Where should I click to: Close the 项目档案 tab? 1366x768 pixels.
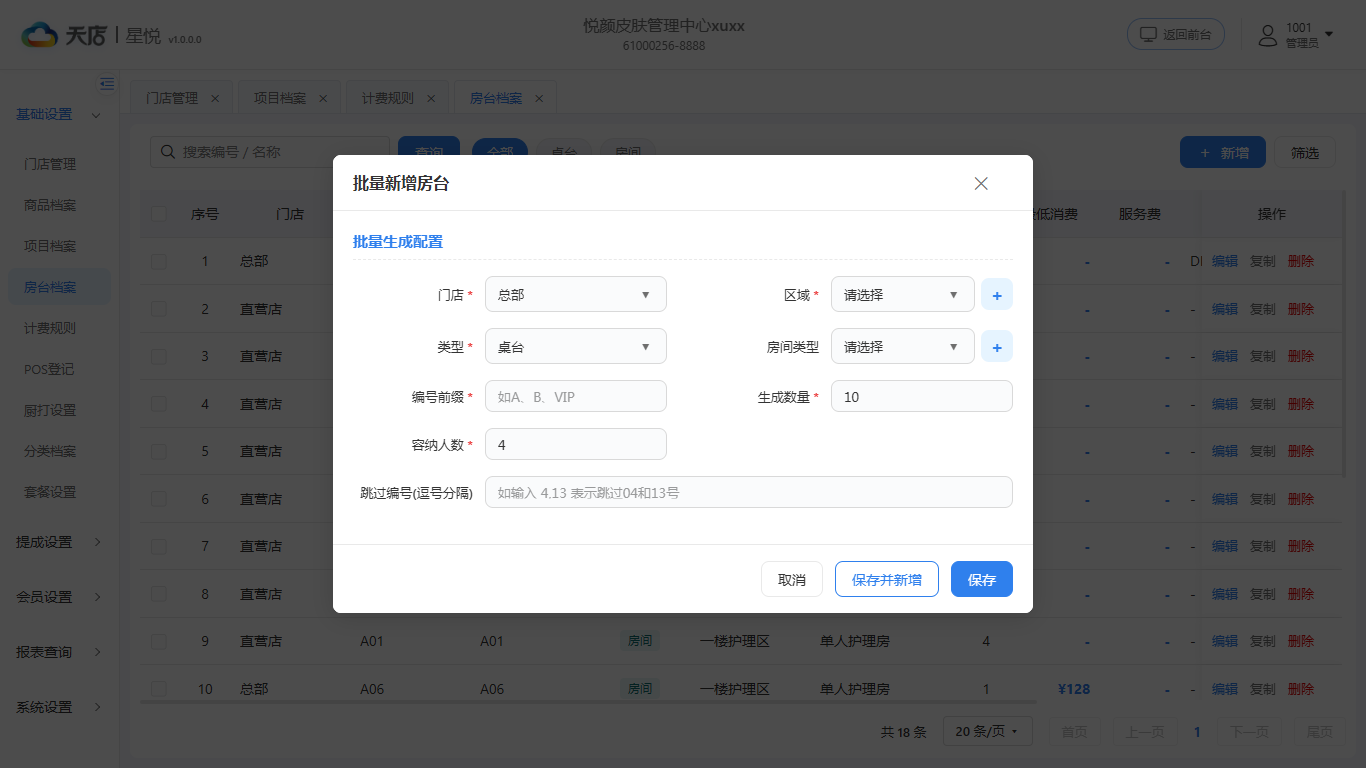pos(323,98)
